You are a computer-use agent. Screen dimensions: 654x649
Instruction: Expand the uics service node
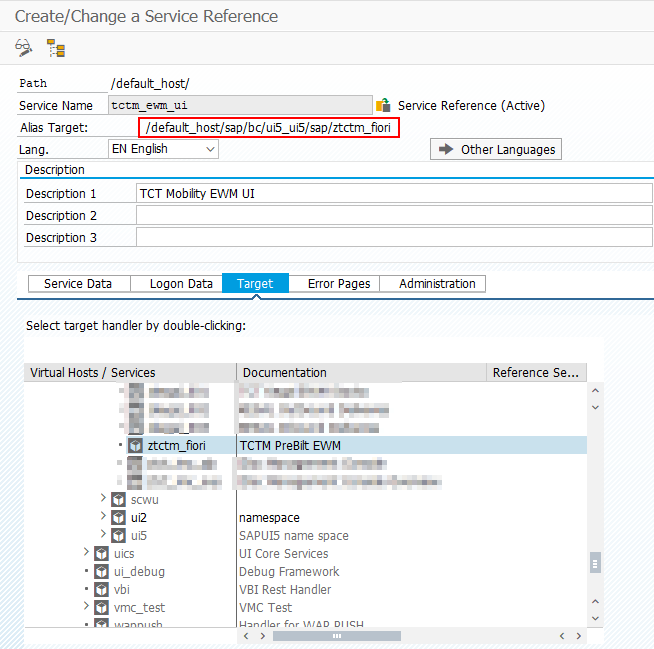[86, 553]
